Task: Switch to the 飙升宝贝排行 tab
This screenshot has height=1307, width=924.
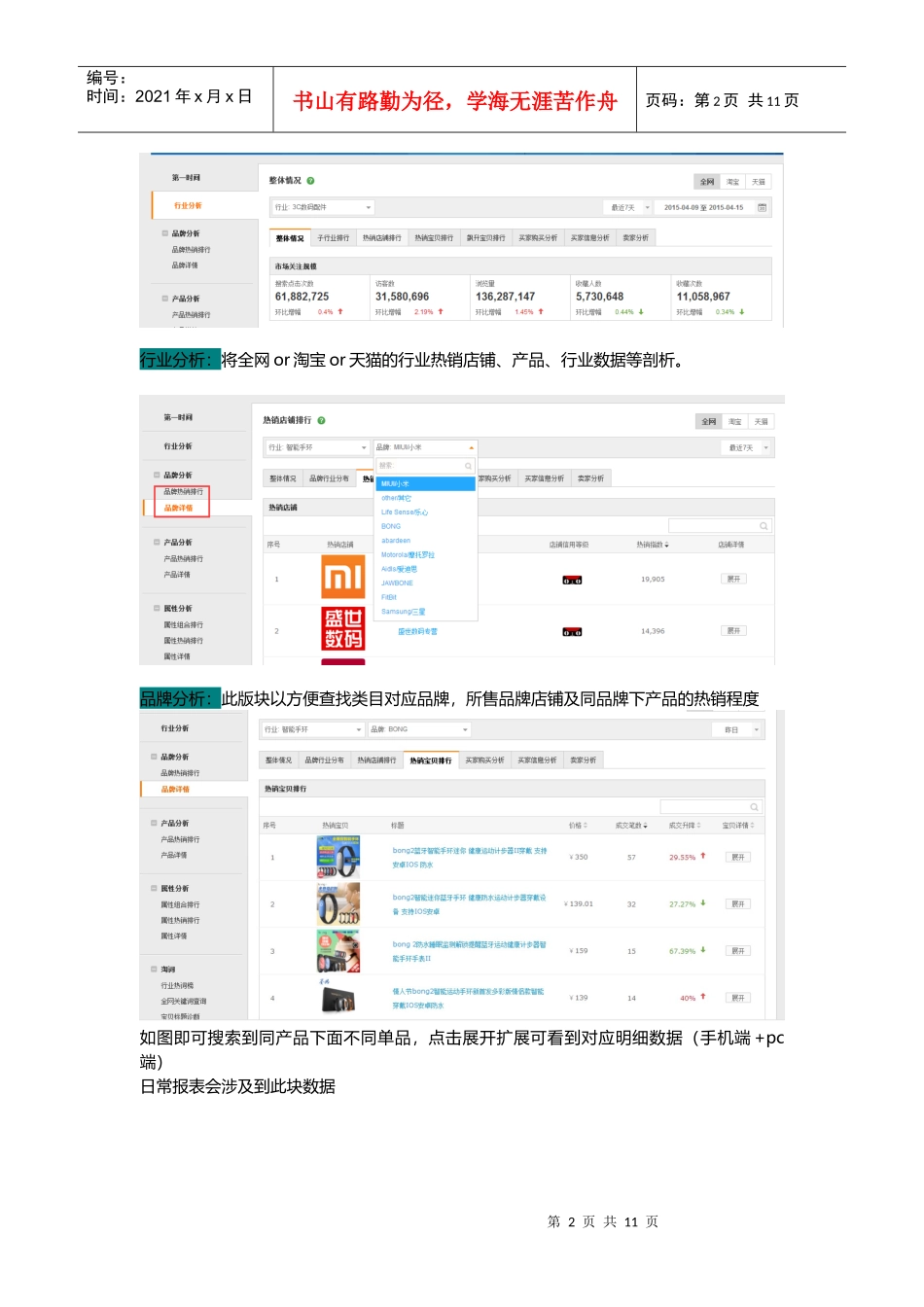Action: (485, 238)
